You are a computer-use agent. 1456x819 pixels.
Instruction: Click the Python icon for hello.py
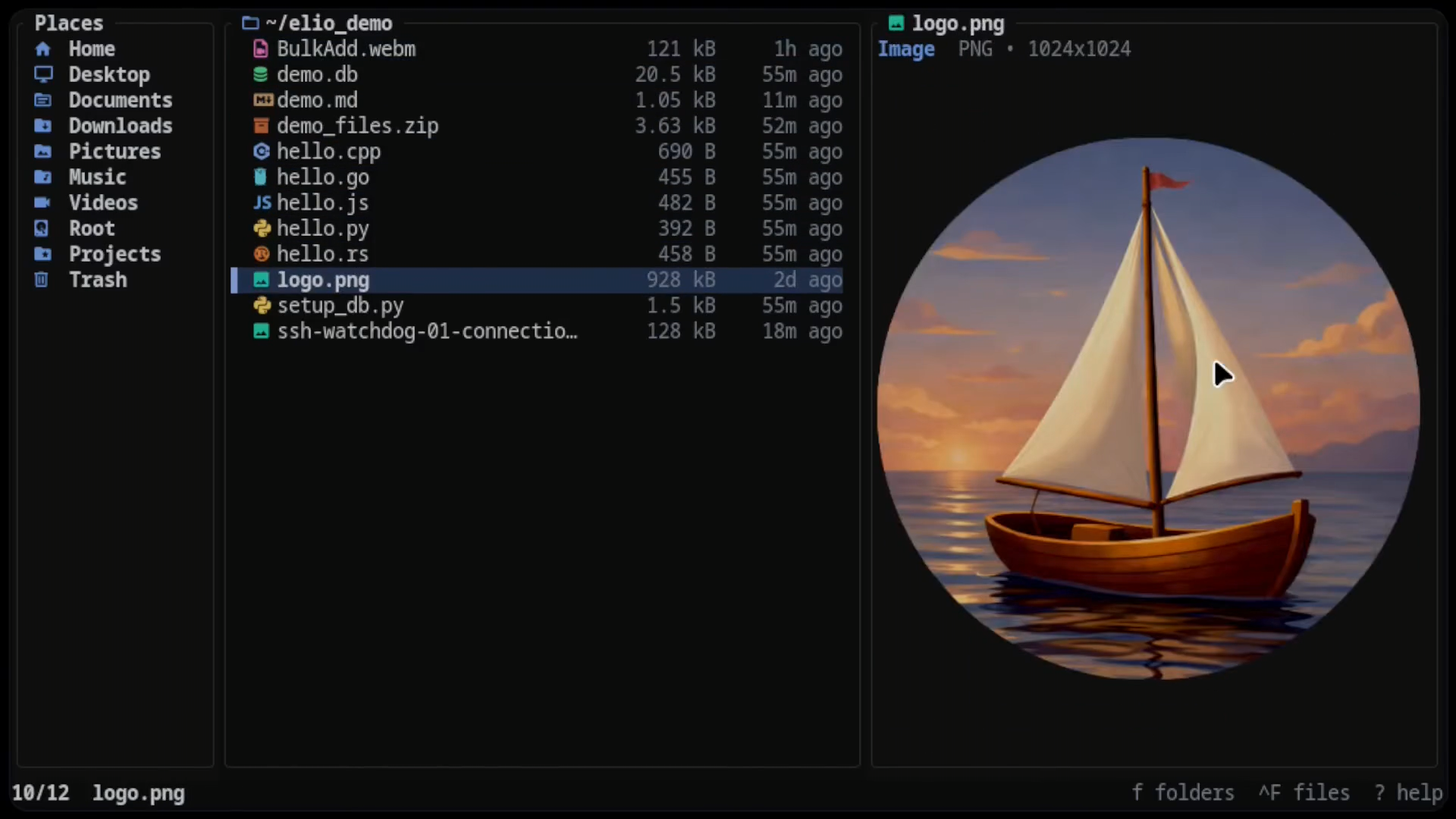point(262,228)
